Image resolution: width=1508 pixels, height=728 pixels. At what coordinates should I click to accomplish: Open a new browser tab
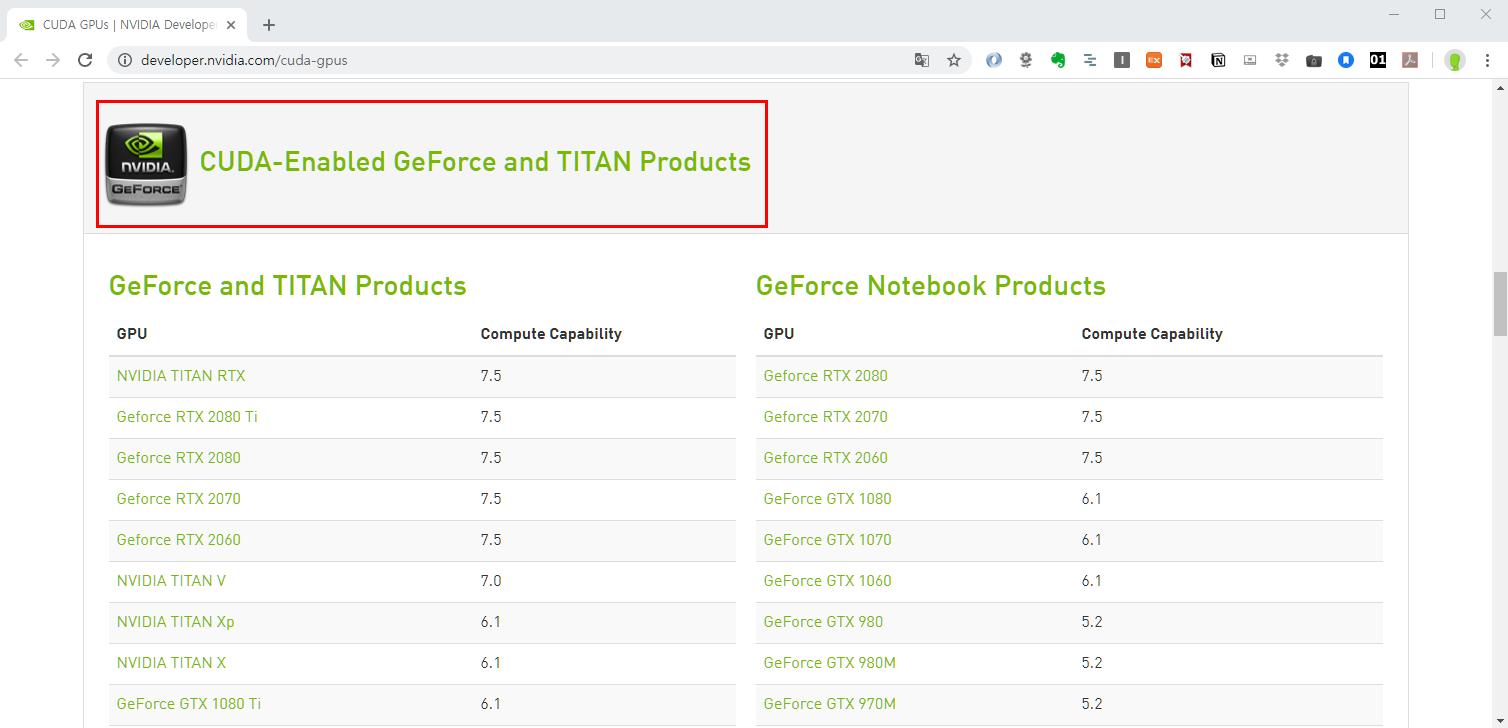(268, 25)
